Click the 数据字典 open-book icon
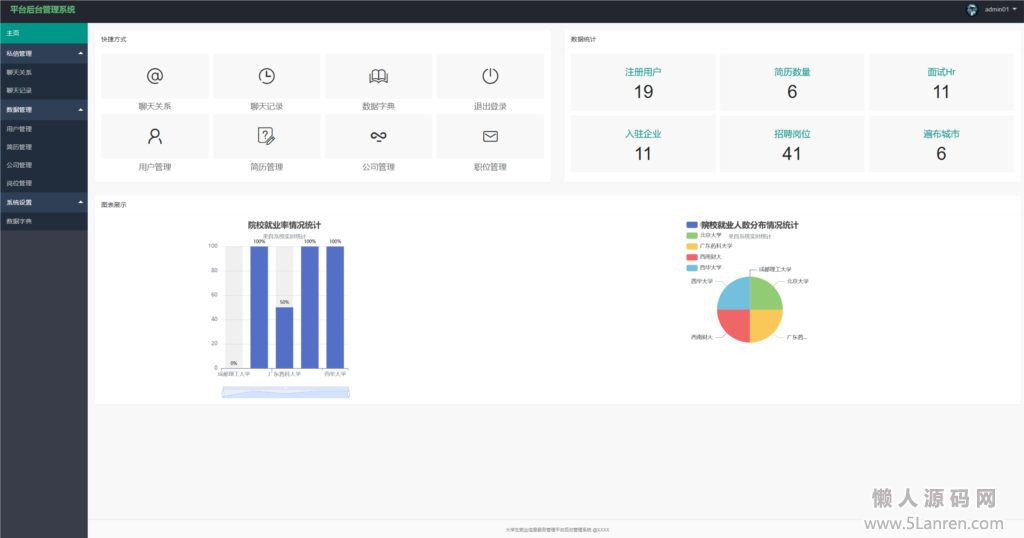1024x538 pixels. pos(378,76)
